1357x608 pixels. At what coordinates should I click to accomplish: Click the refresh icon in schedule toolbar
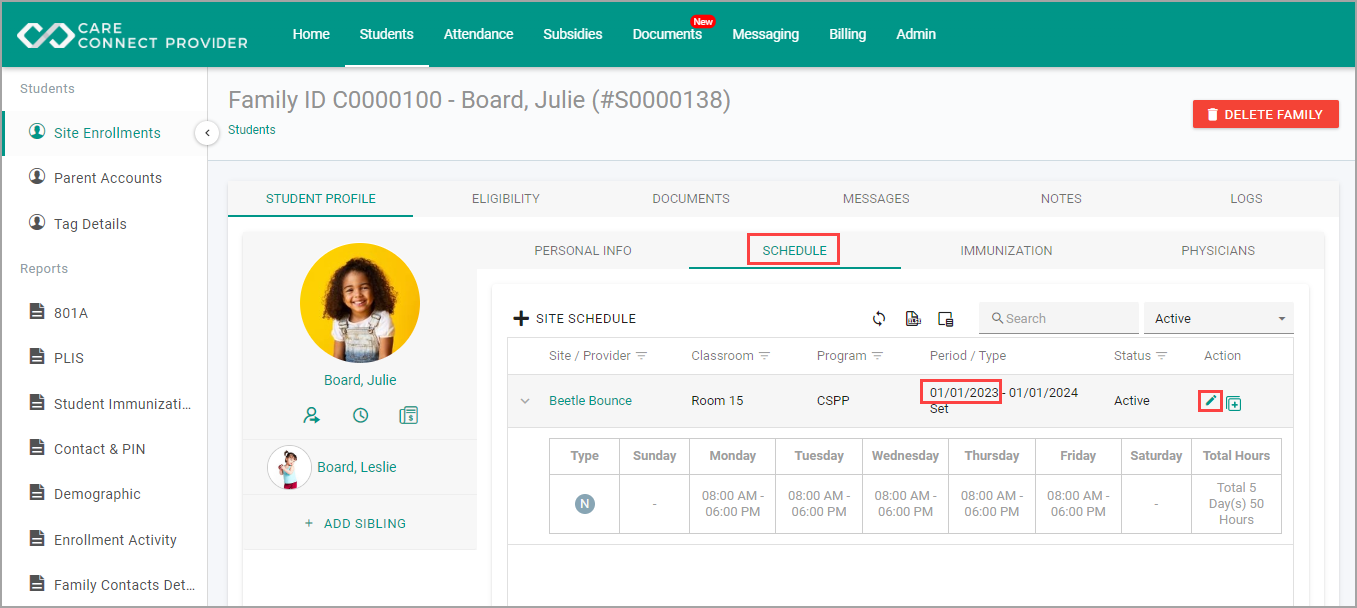[879, 318]
